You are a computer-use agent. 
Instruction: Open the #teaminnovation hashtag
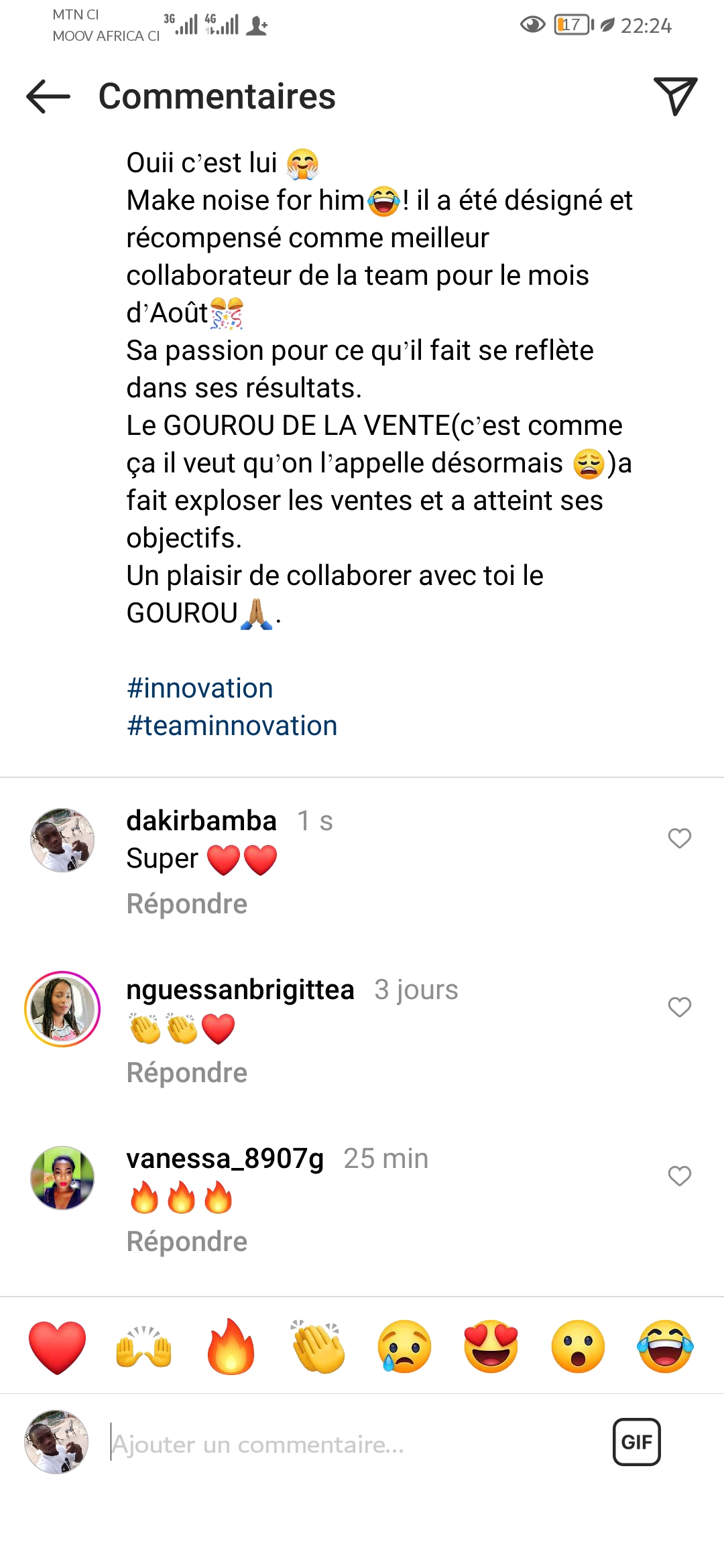232,726
